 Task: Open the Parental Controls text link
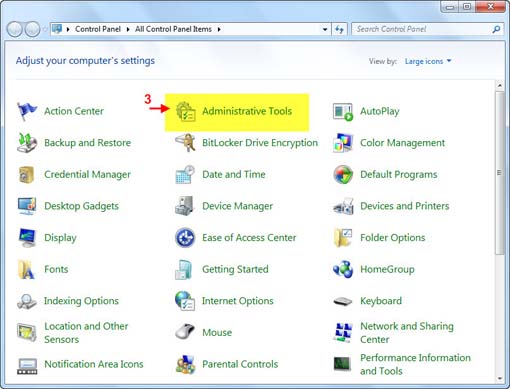tap(240, 364)
